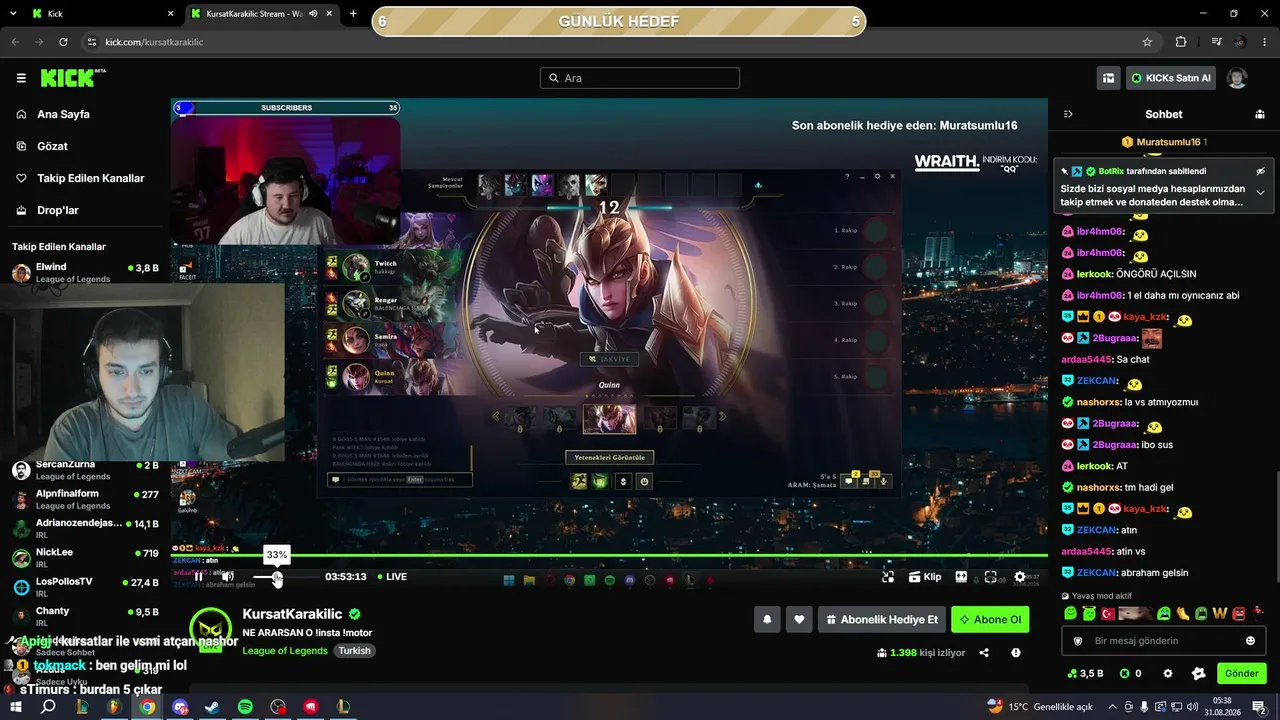Enable notifications with the bell button
The width and height of the screenshot is (1280, 720).
coord(767,619)
